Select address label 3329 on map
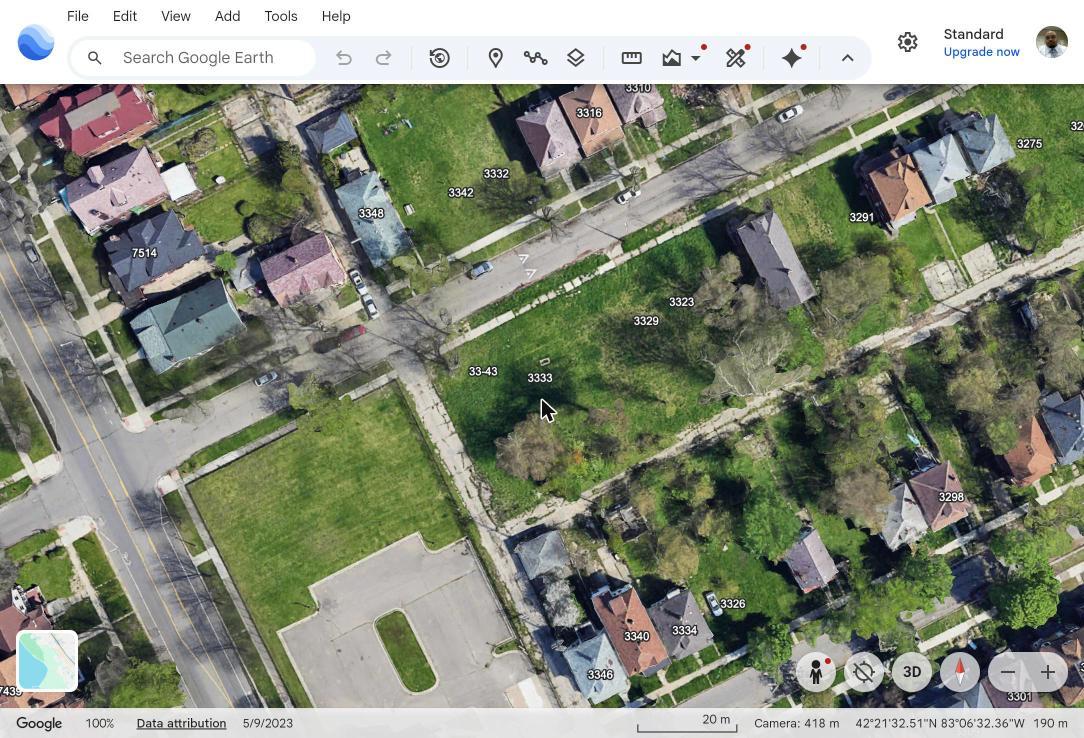1084x738 pixels. tap(646, 321)
